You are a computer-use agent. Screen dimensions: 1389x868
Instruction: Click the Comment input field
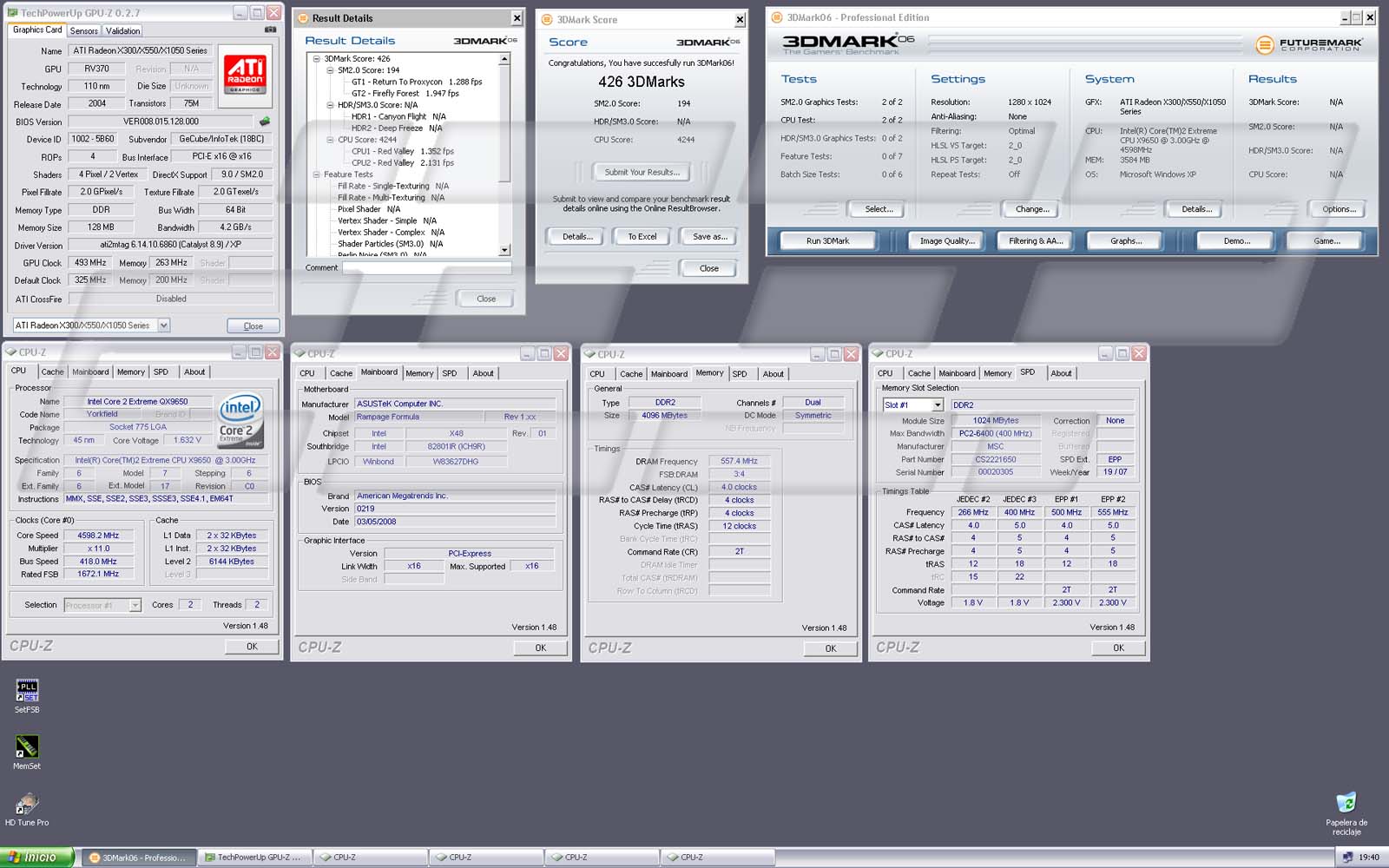click(x=427, y=267)
